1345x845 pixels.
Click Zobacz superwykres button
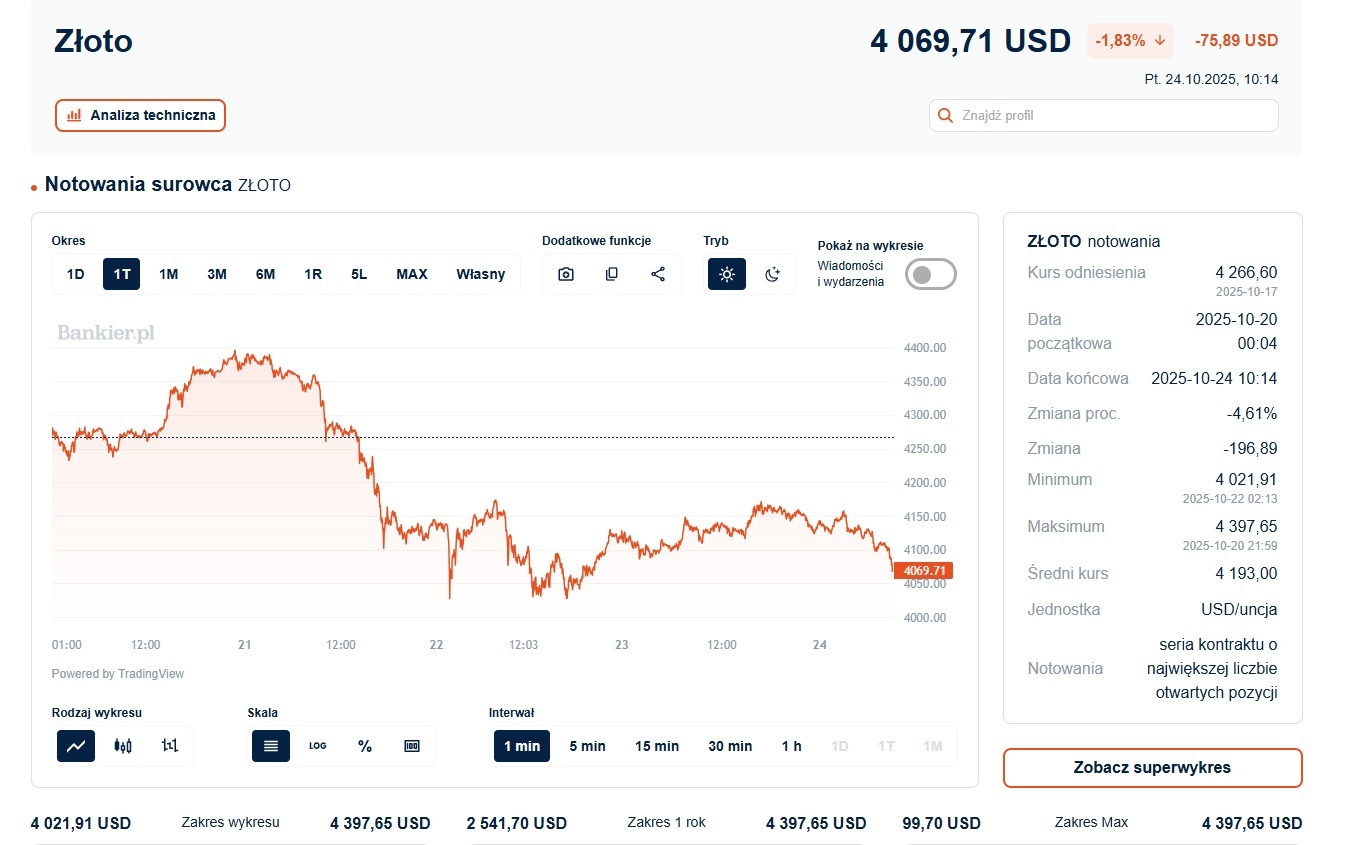point(1152,768)
